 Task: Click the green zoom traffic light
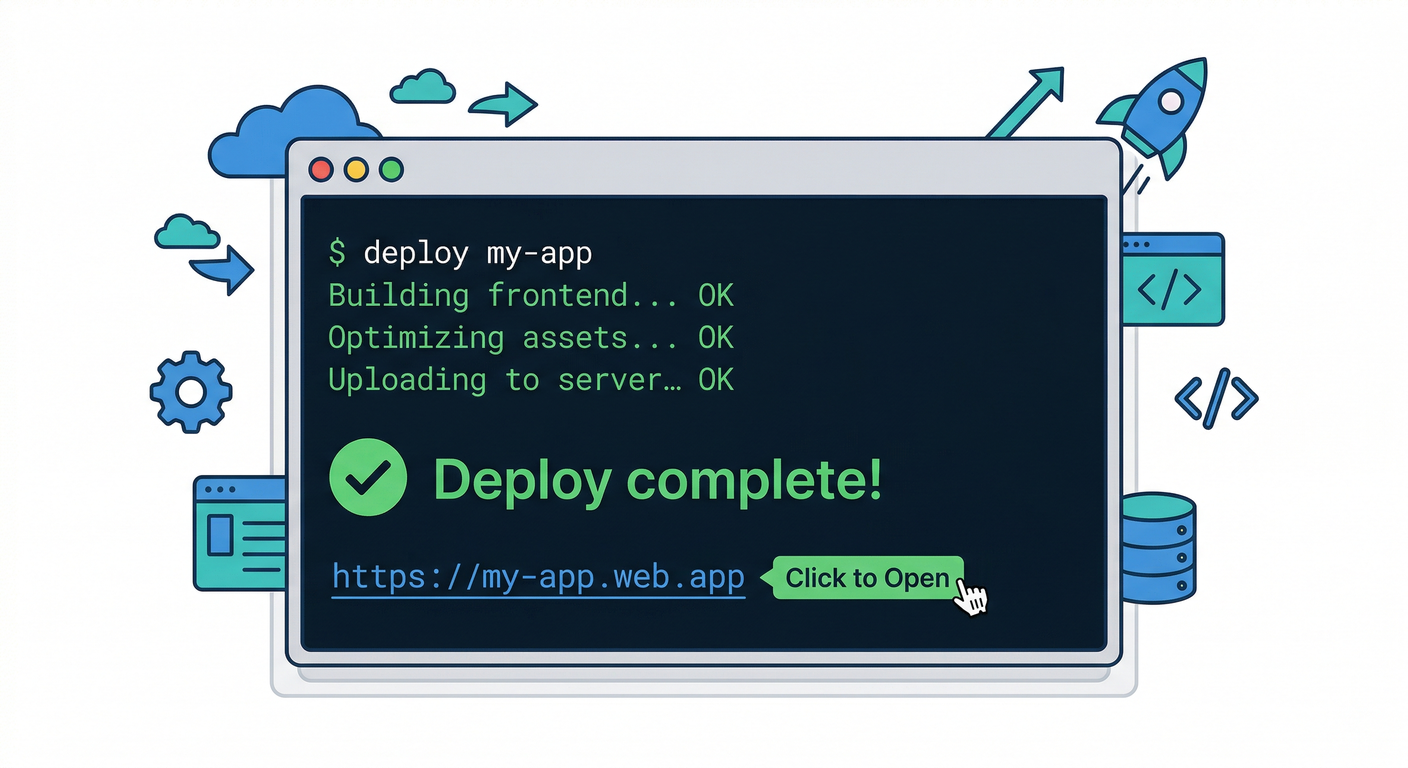(390, 169)
